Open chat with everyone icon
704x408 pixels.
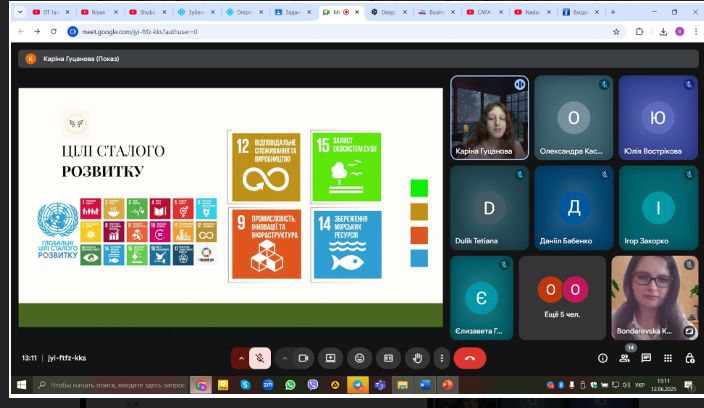coord(646,358)
